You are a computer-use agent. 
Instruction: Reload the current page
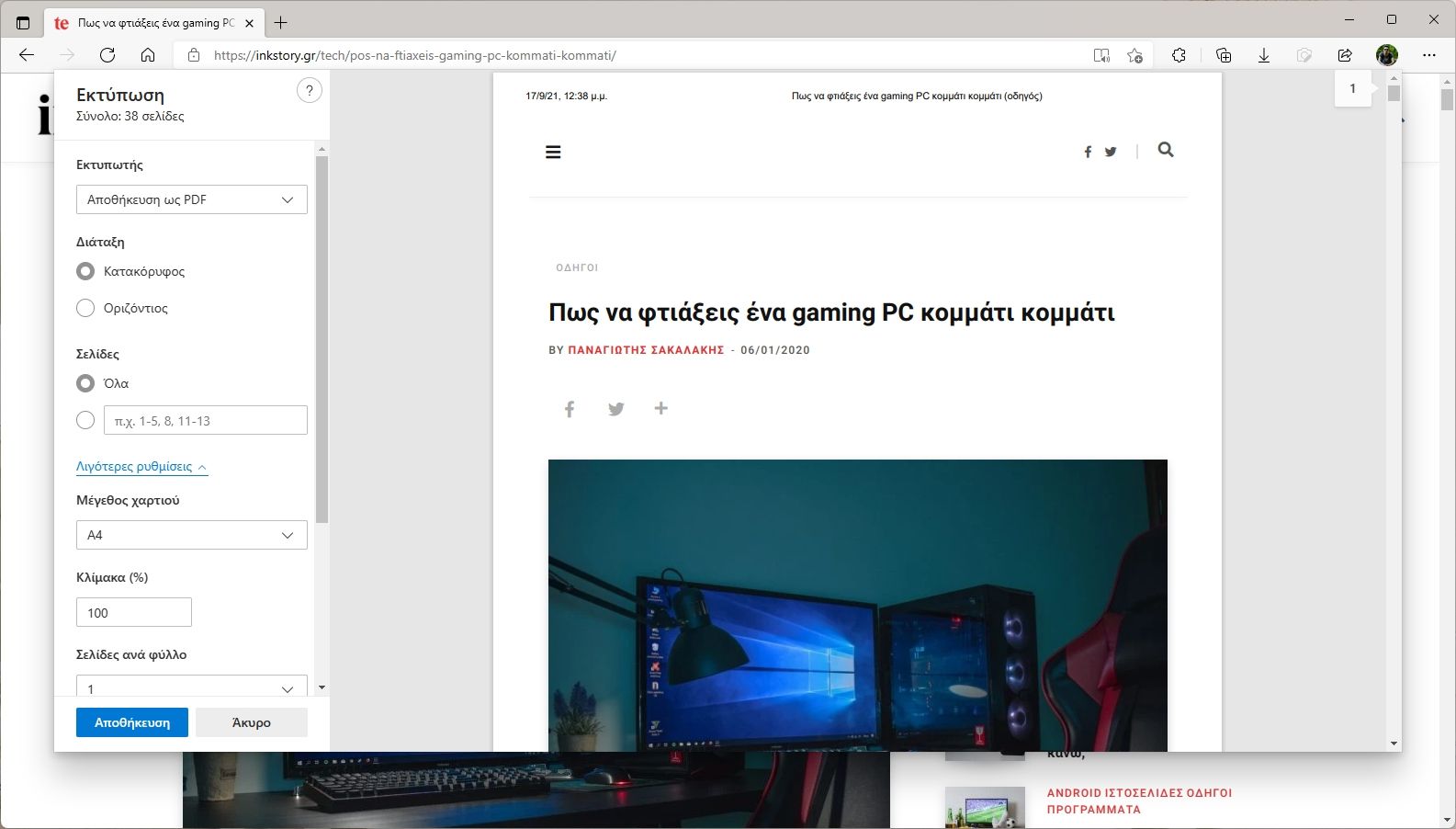pos(107,55)
